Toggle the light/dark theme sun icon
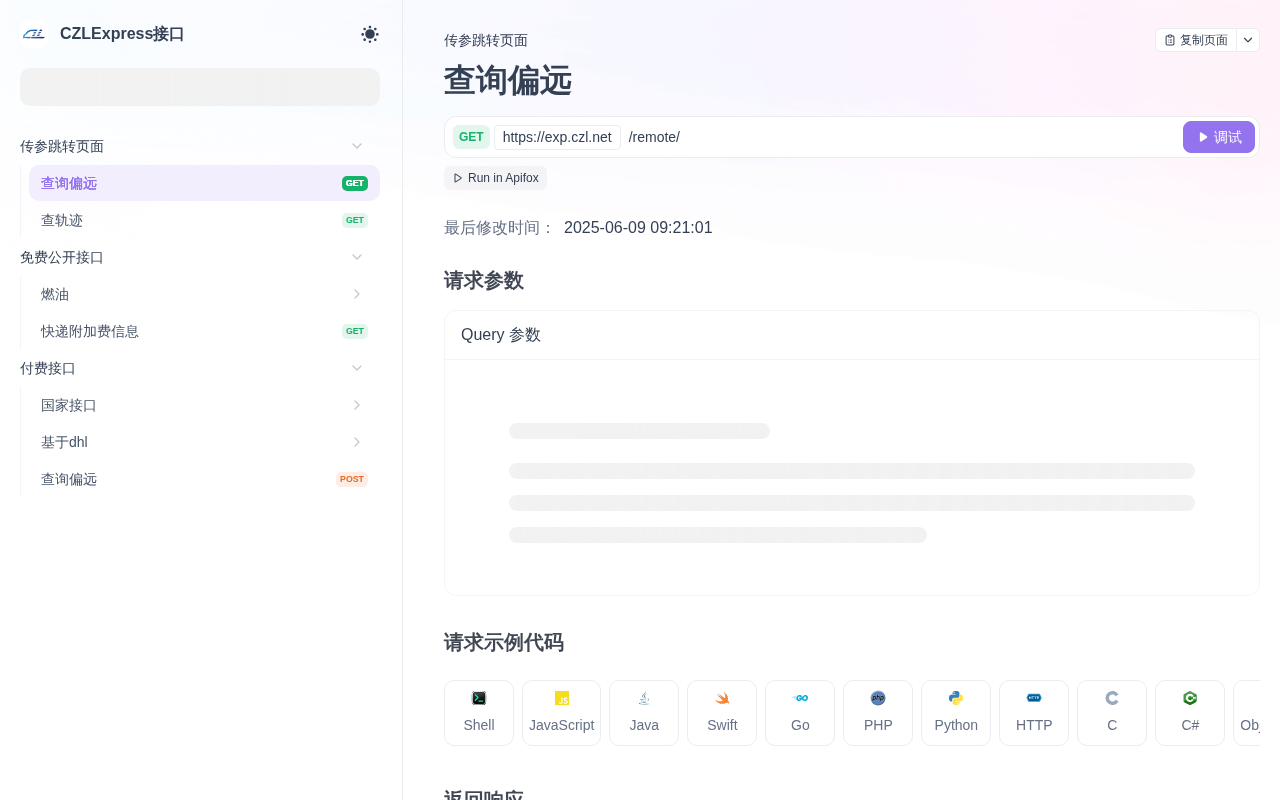The height and width of the screenshot is (800, 1280). click(x=370, y=34)
